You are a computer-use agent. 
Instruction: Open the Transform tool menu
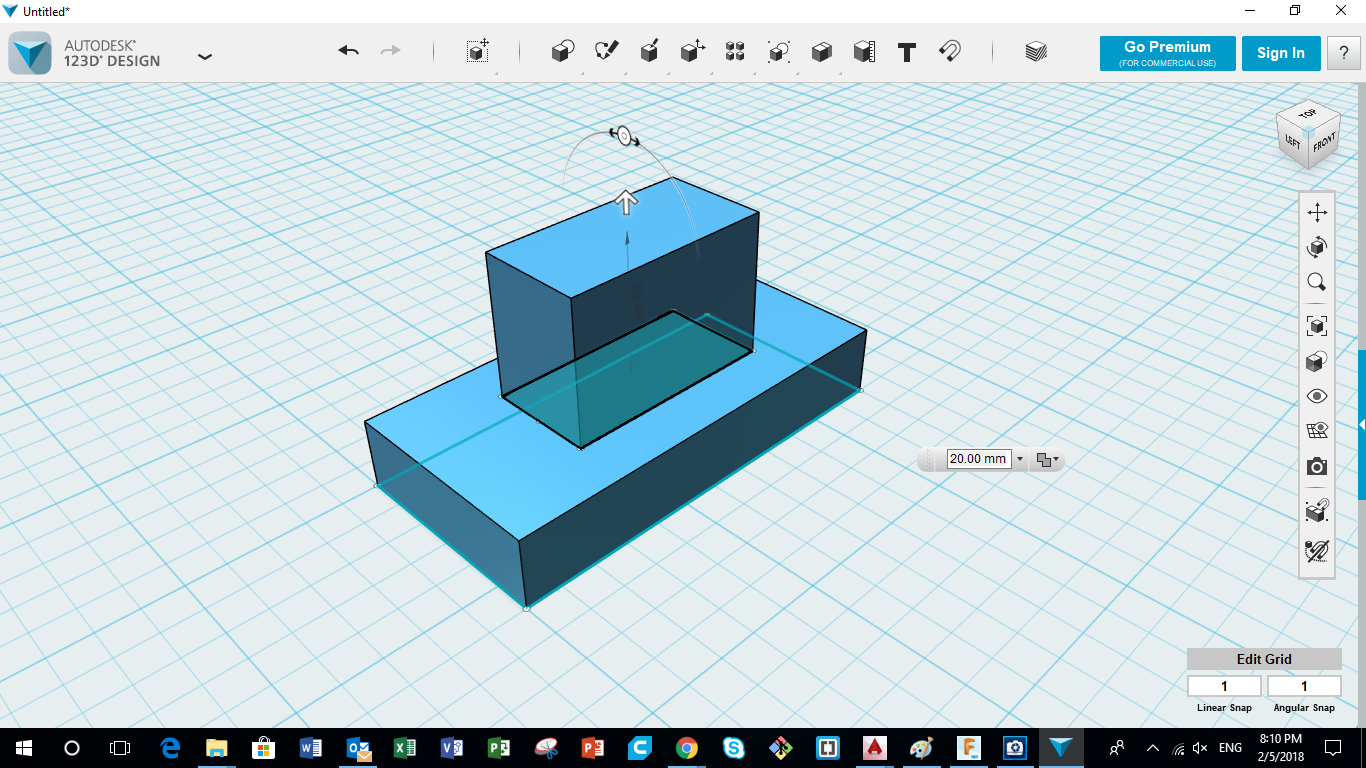[478, 52]
